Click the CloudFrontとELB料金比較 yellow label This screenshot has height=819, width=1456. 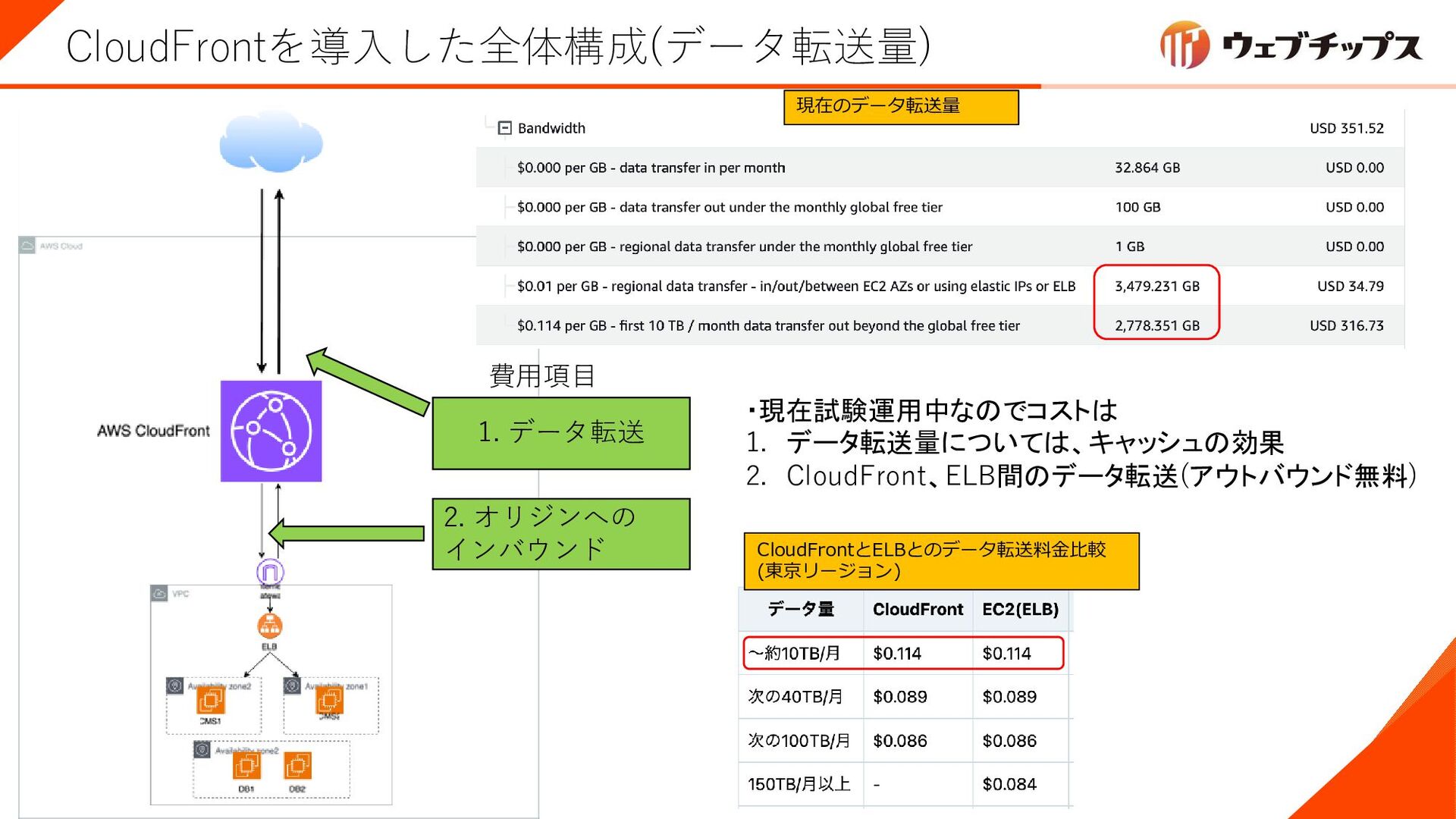tap(941, 561)
